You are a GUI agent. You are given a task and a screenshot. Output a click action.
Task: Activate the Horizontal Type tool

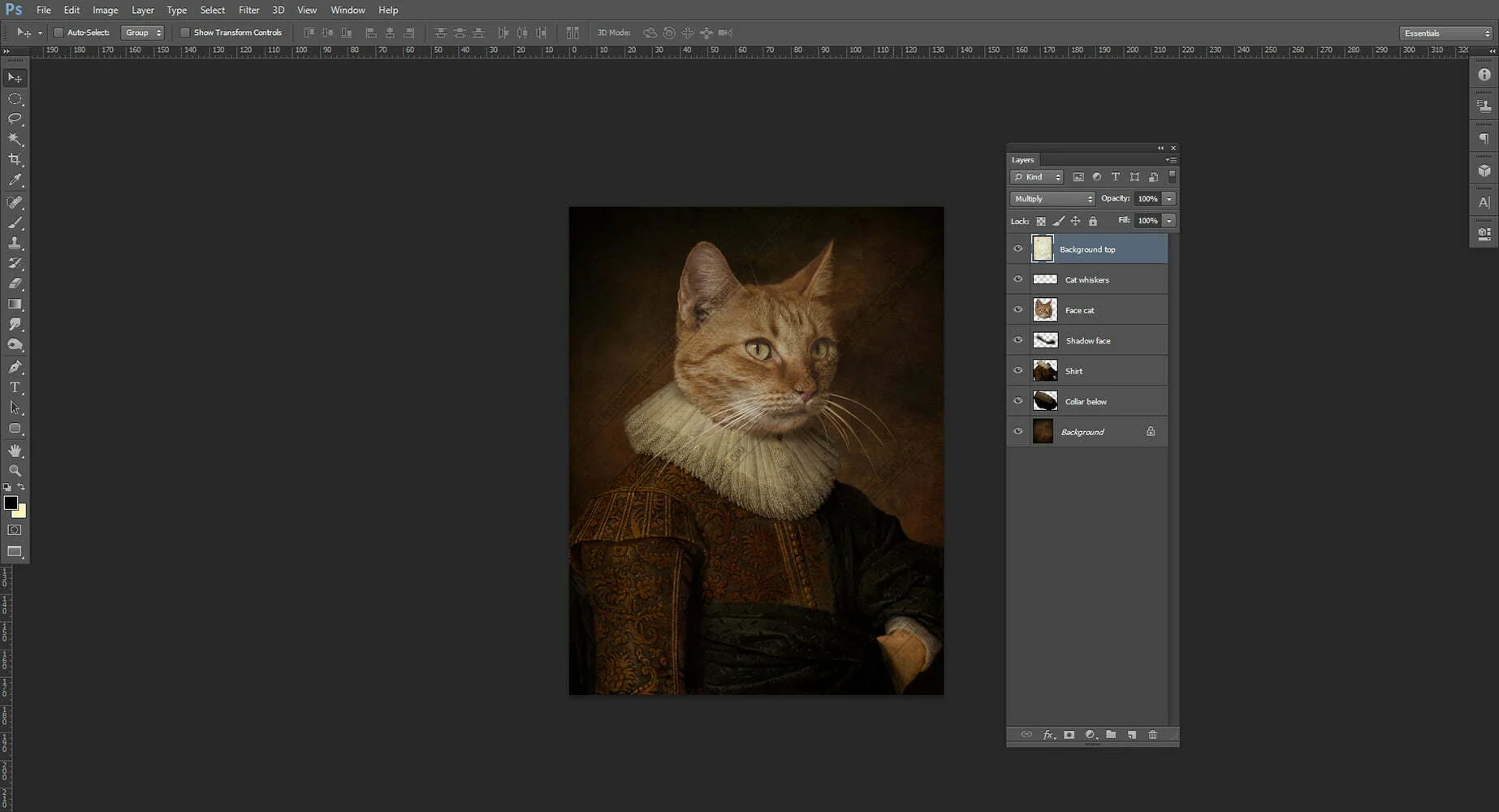[15, 387]
